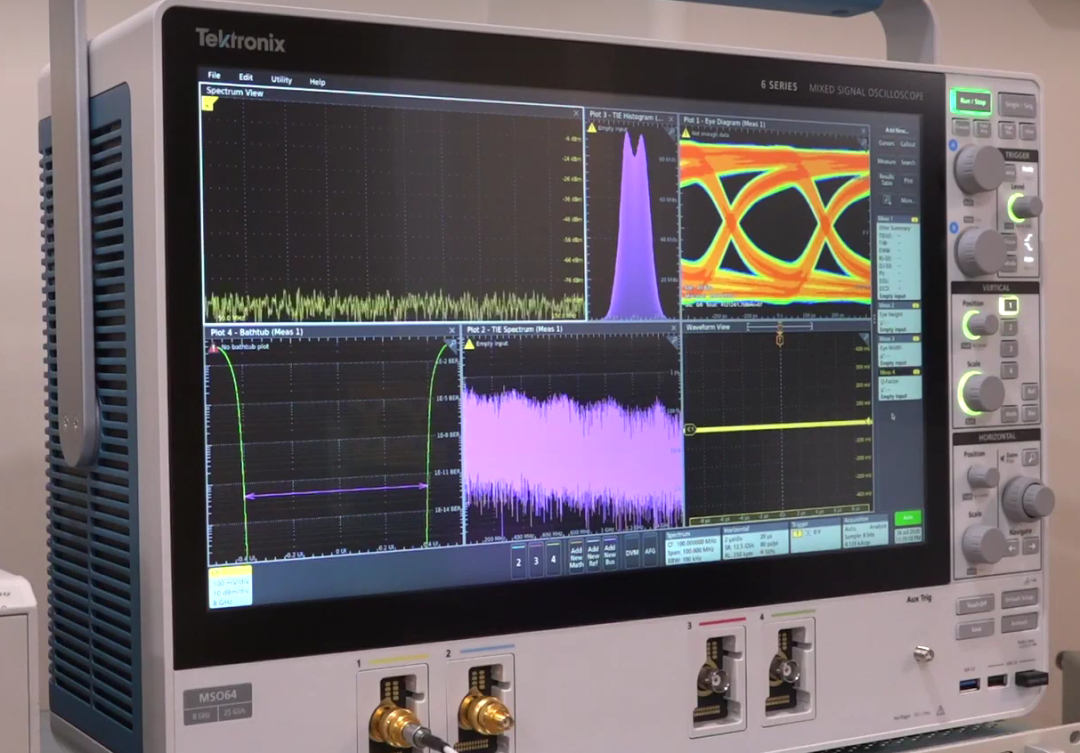Tap the Callout button in Add New panel
The height and width of the screenshot is (753, 1080).
908,144
